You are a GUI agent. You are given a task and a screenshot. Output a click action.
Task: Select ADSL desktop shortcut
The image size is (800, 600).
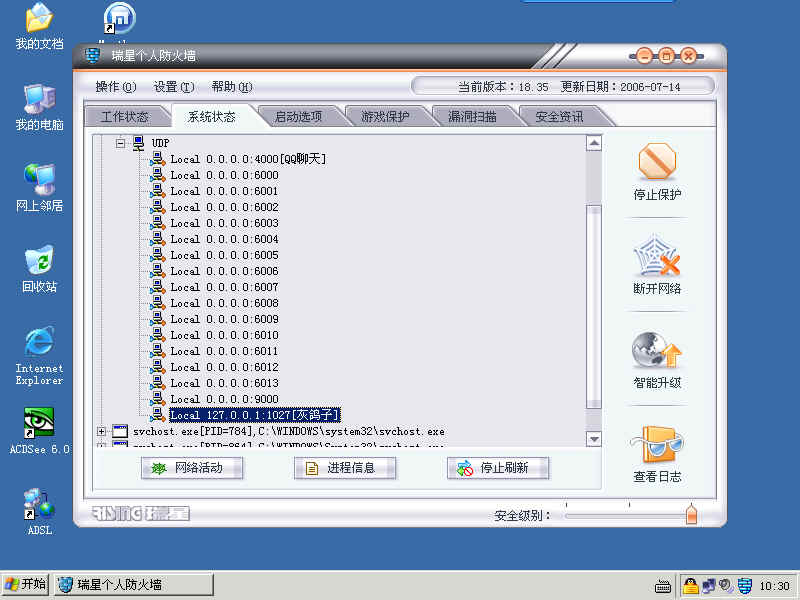[x=39, y=512]
